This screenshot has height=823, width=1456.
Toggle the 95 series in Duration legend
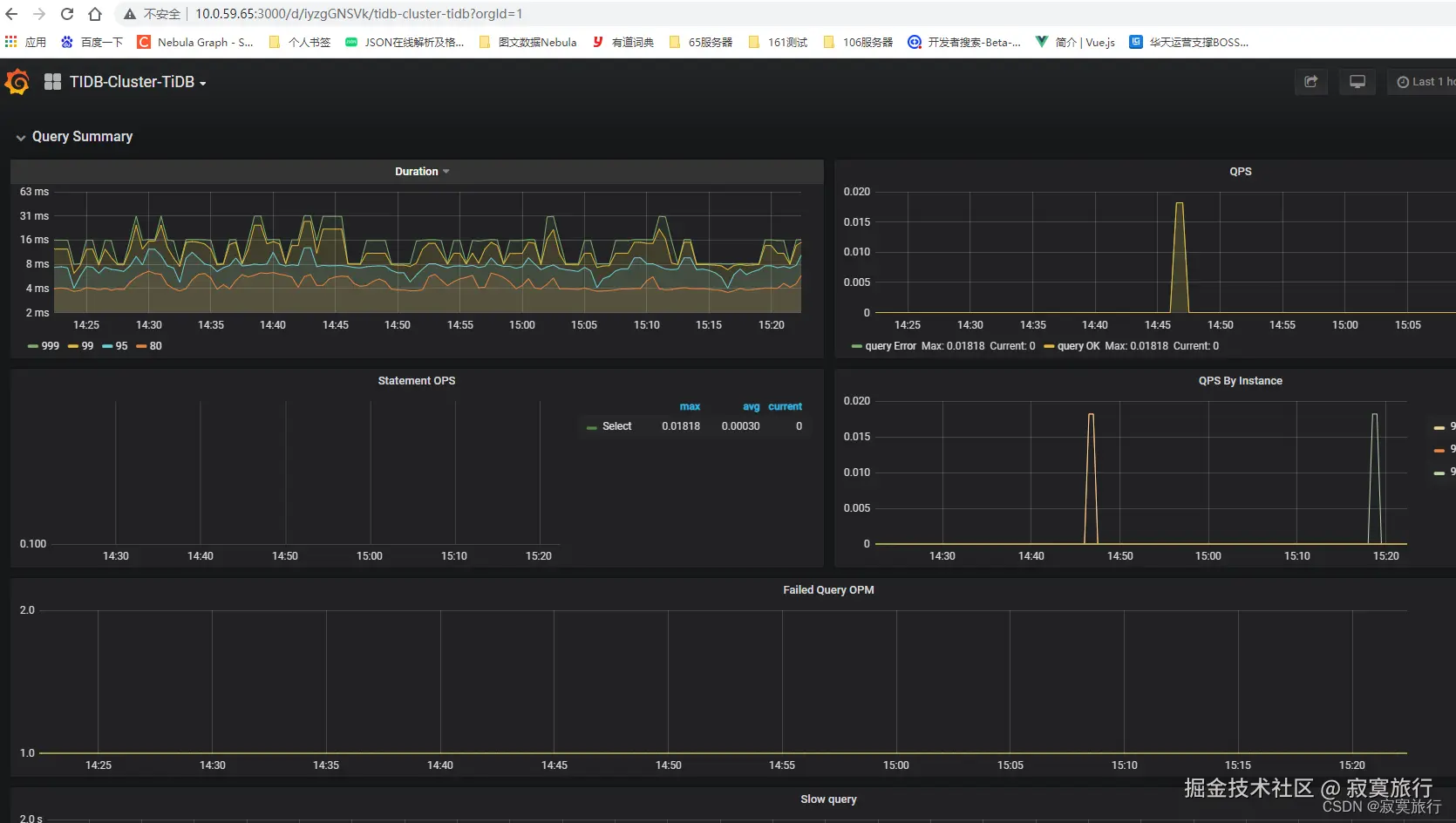point(121,346)
